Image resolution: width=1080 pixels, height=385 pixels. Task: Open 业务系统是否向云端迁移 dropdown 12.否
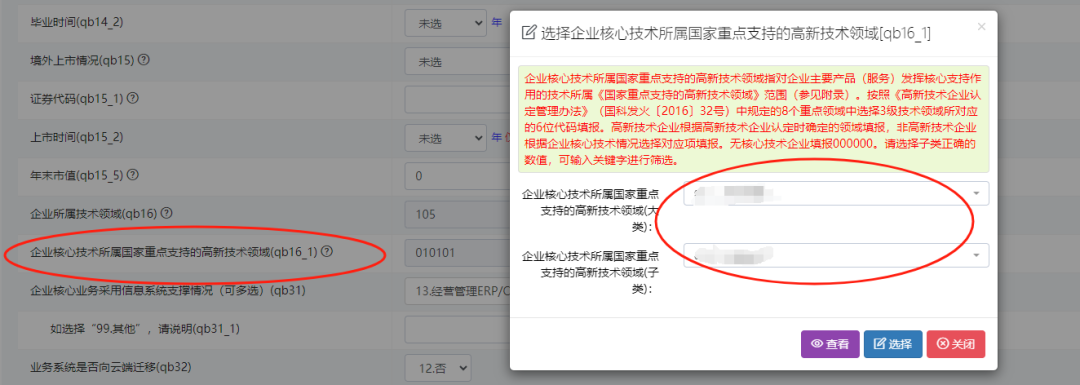click(x=437, y=367)
